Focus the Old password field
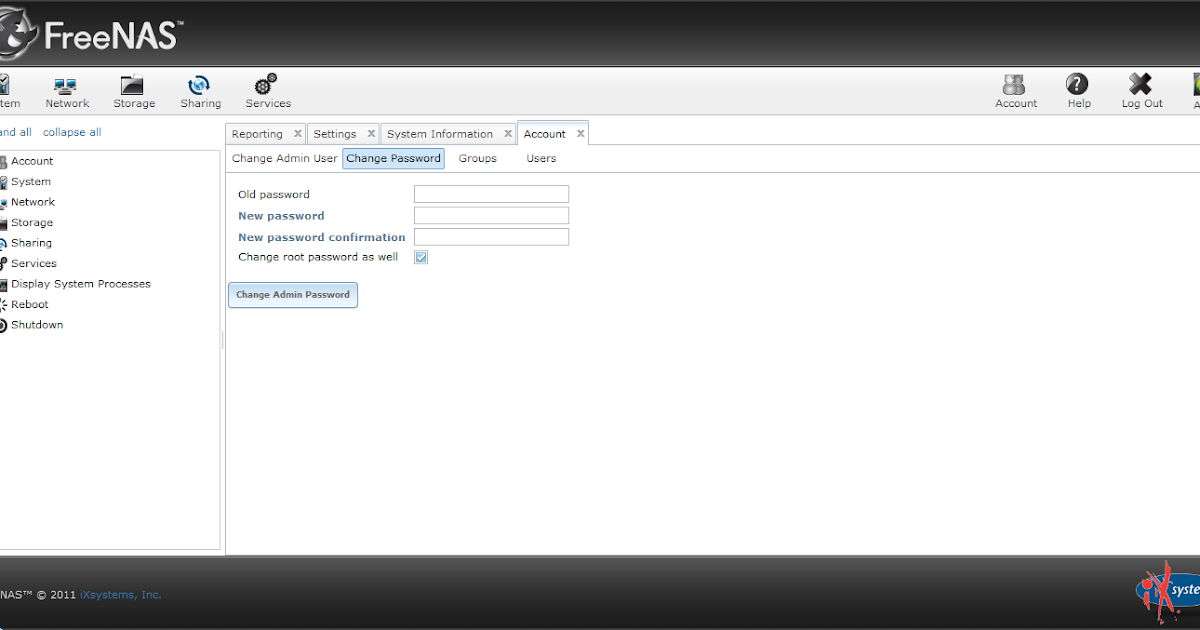The height and width of the screenshot is (630, 1200). [x=491, y=194]
